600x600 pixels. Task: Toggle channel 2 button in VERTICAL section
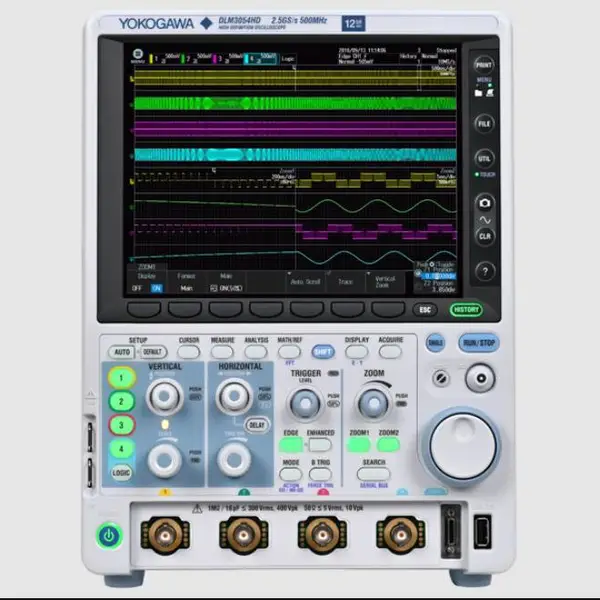click(x=121, y=401)
